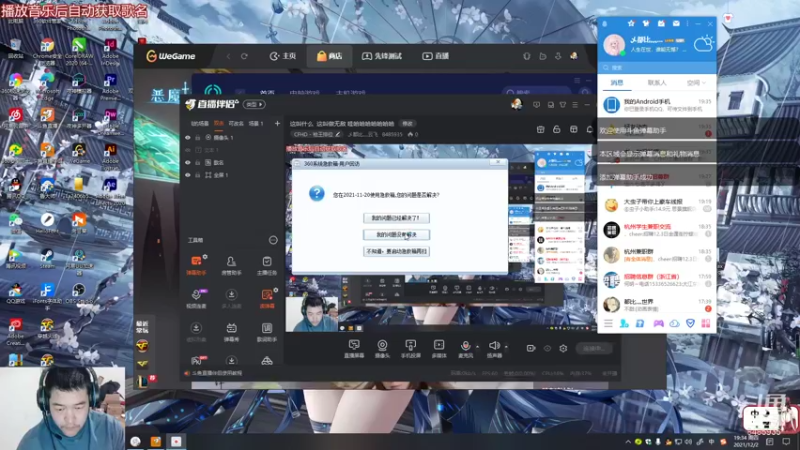This screenshot has width=800, height=450.
Task: Click the QQ game controller icon
Action: [659, 323]
